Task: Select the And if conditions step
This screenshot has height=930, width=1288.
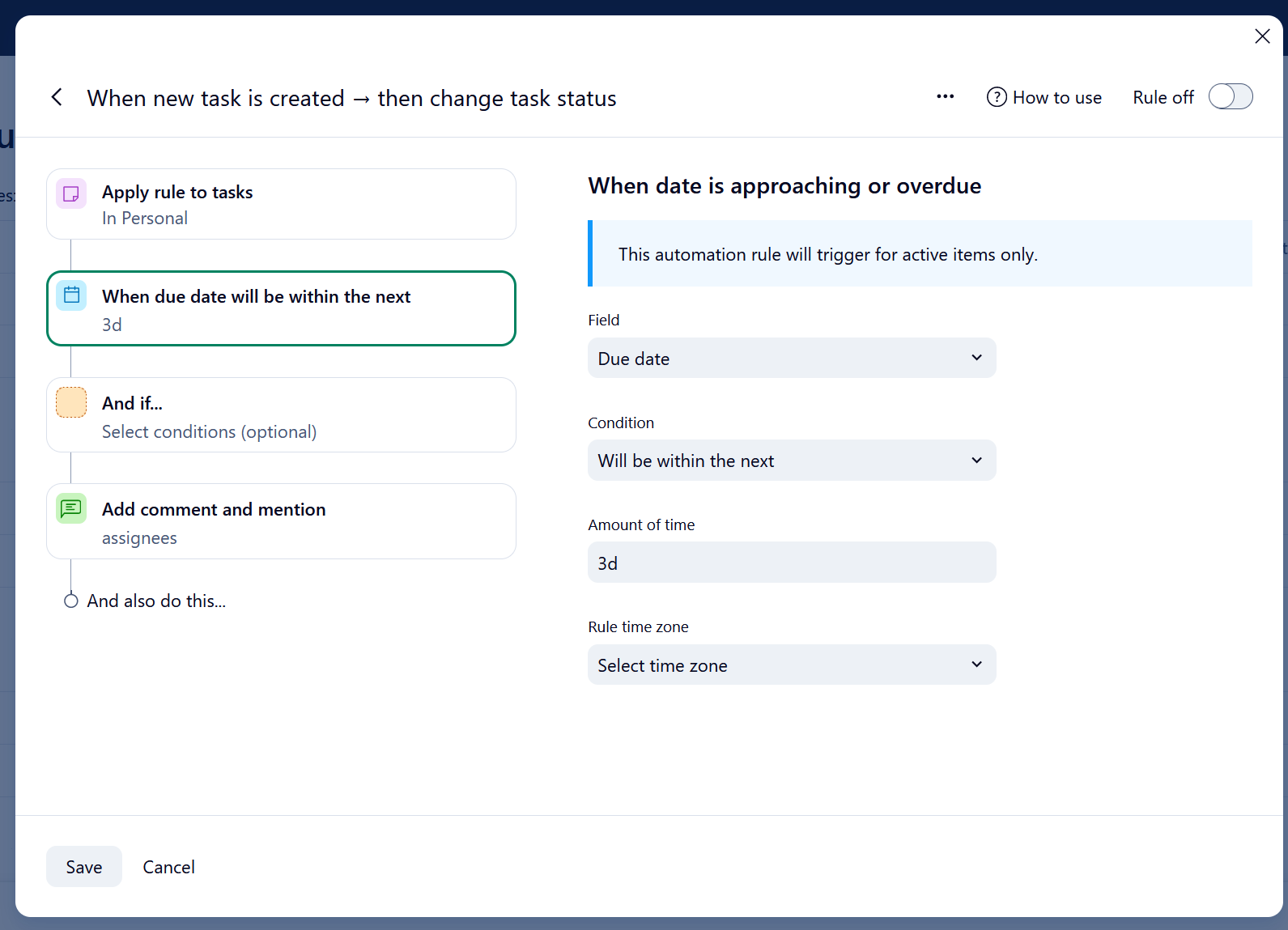Action: [281, 415]
